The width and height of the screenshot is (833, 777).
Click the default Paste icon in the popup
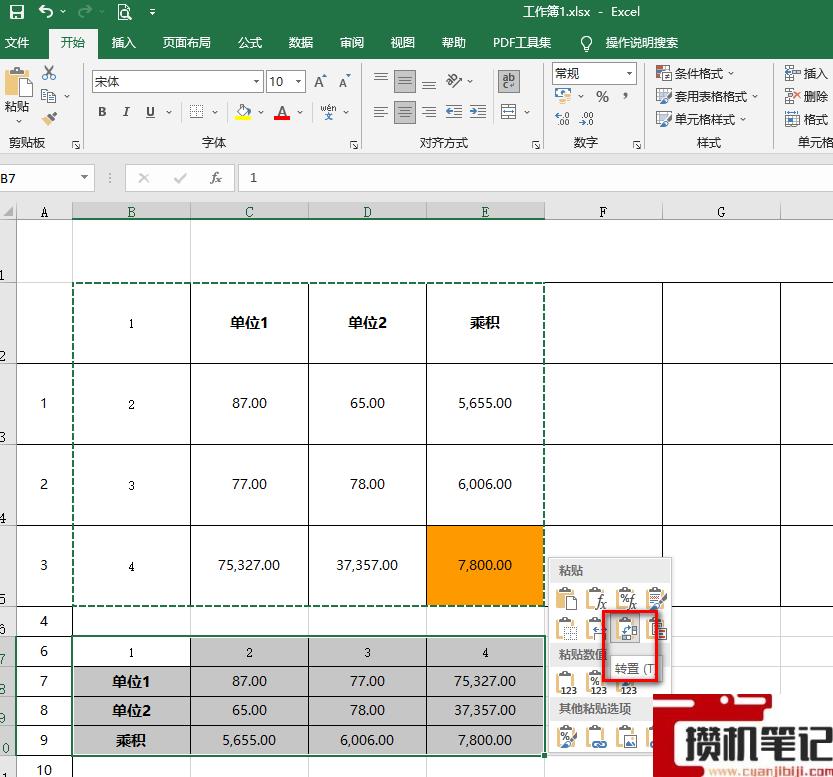click(x=566, y=599)
